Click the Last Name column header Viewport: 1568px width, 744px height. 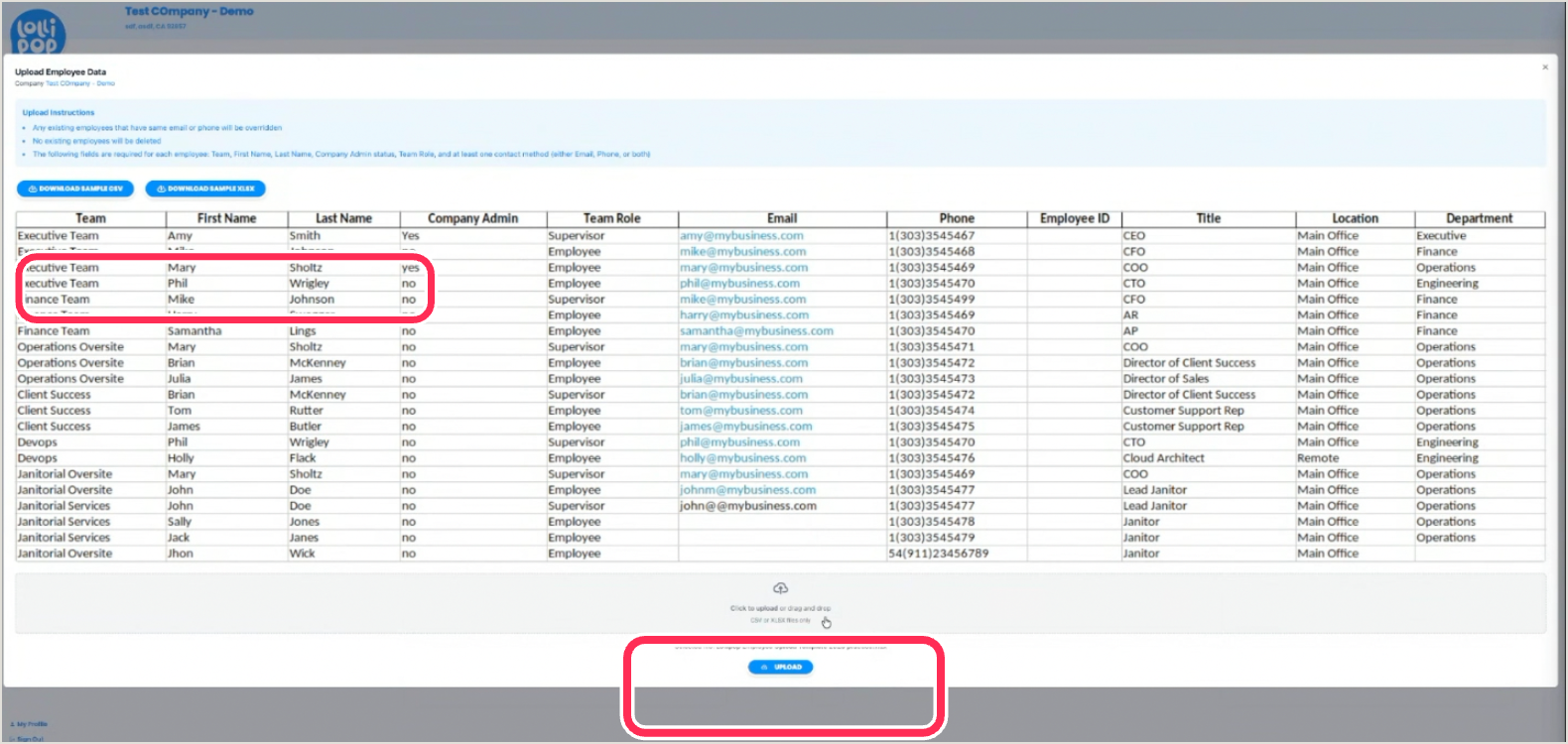343,218
